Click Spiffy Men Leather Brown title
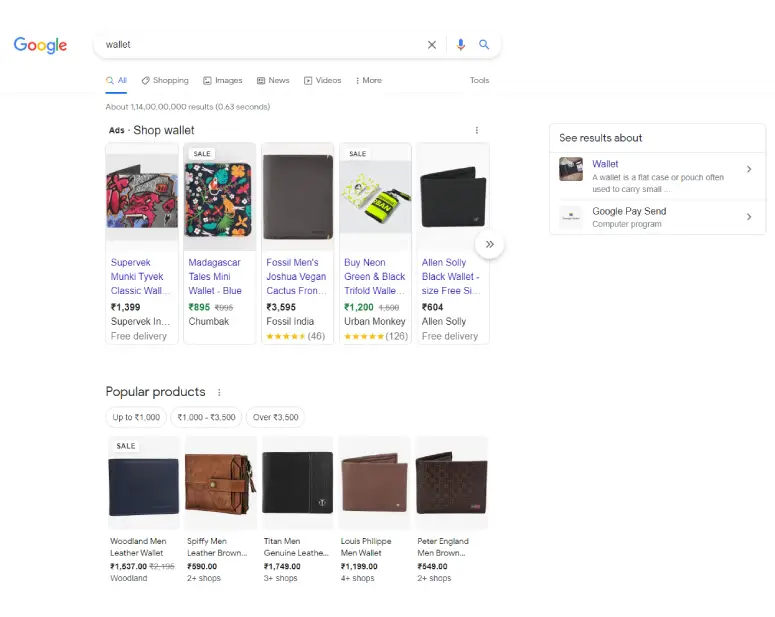The width and height of the screenshot is (775, 617). tap(217, 547)
